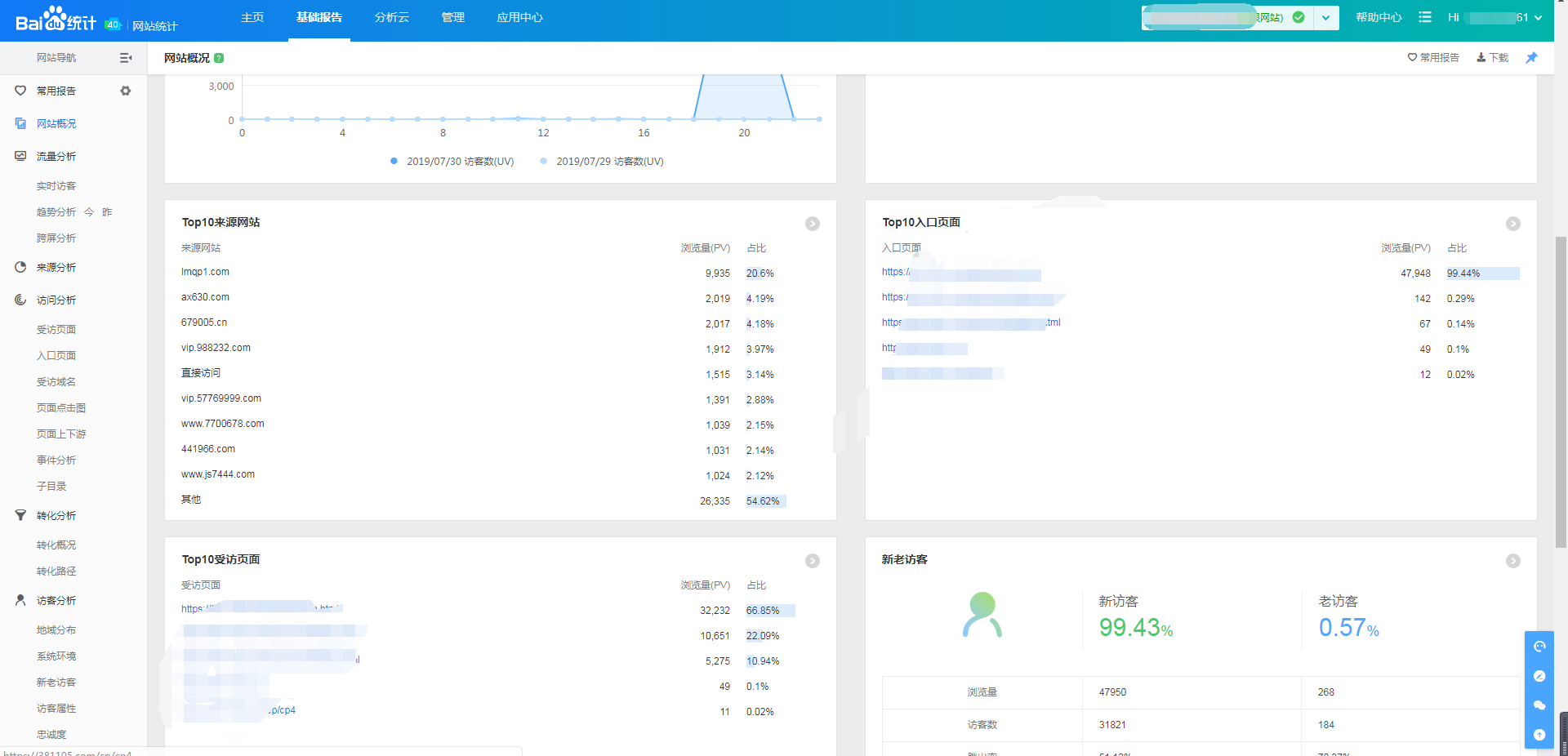Open the feedback pencil icon

pos(1539,676)
